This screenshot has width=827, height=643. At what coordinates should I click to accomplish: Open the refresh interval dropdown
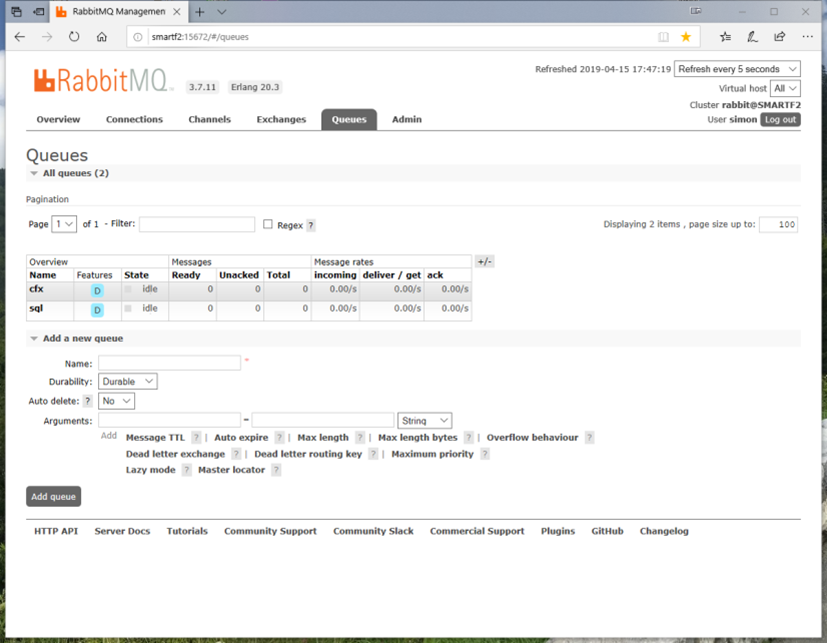point(737,69)
